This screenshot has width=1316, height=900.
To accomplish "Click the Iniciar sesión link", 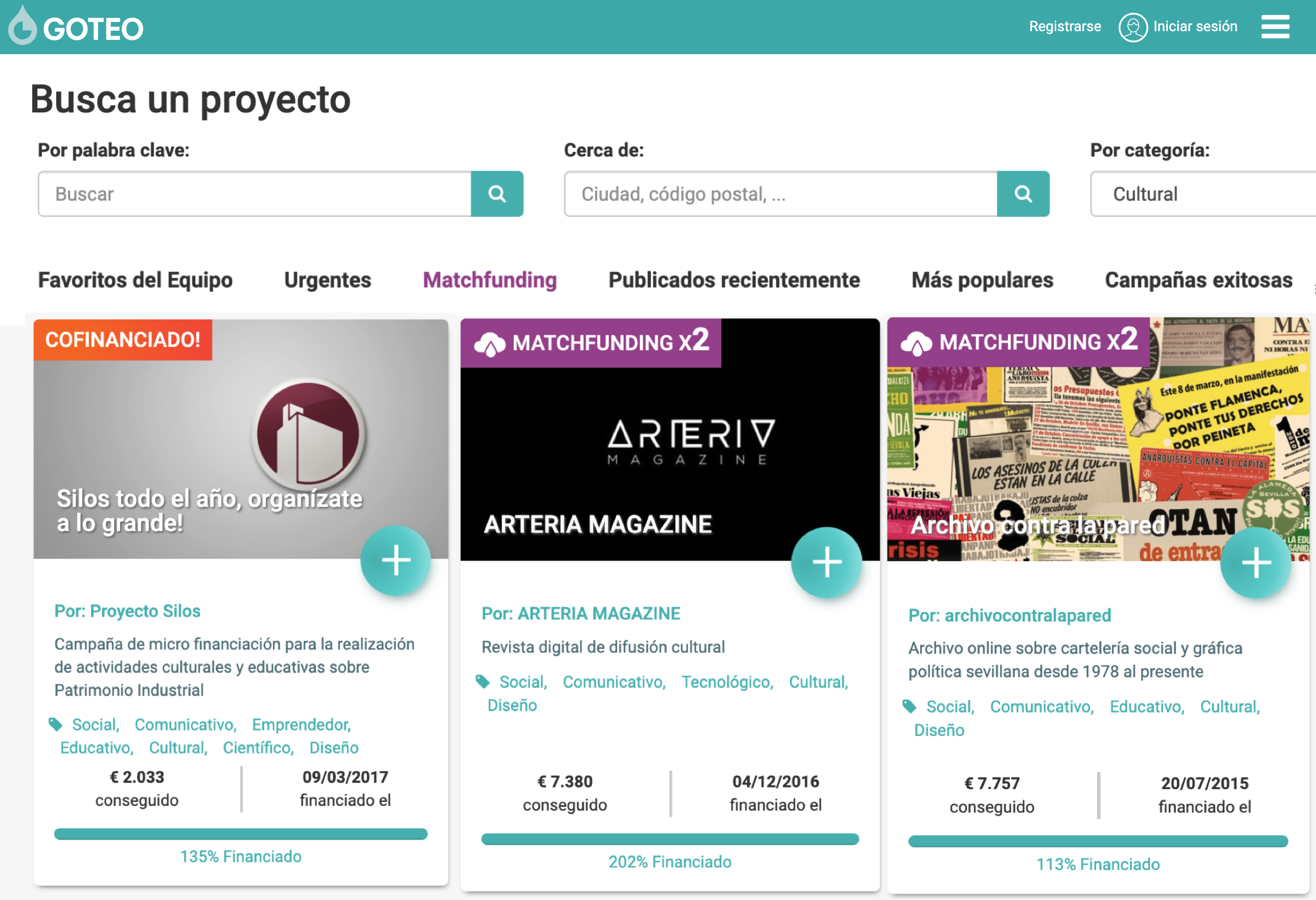I will pos(1195,27).
